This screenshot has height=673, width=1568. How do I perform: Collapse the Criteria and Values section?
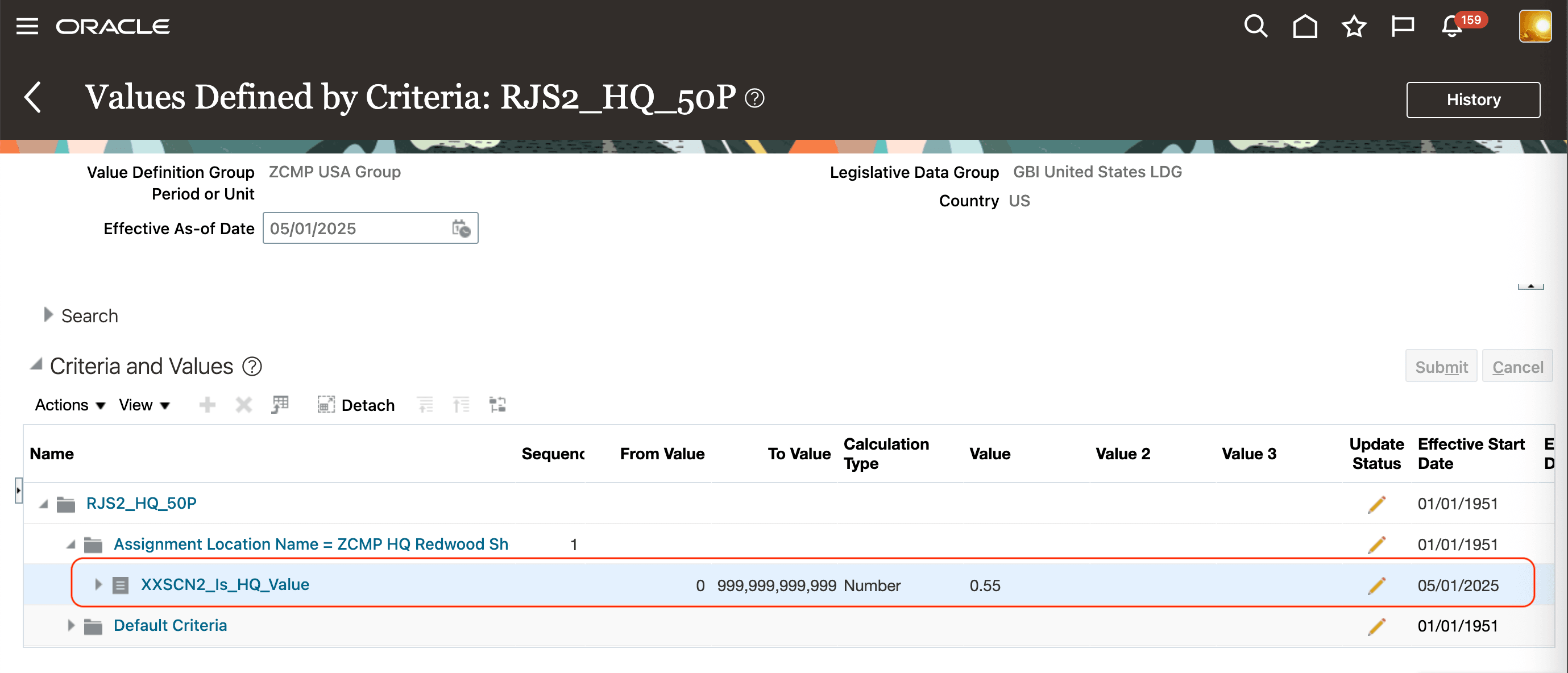35,364
